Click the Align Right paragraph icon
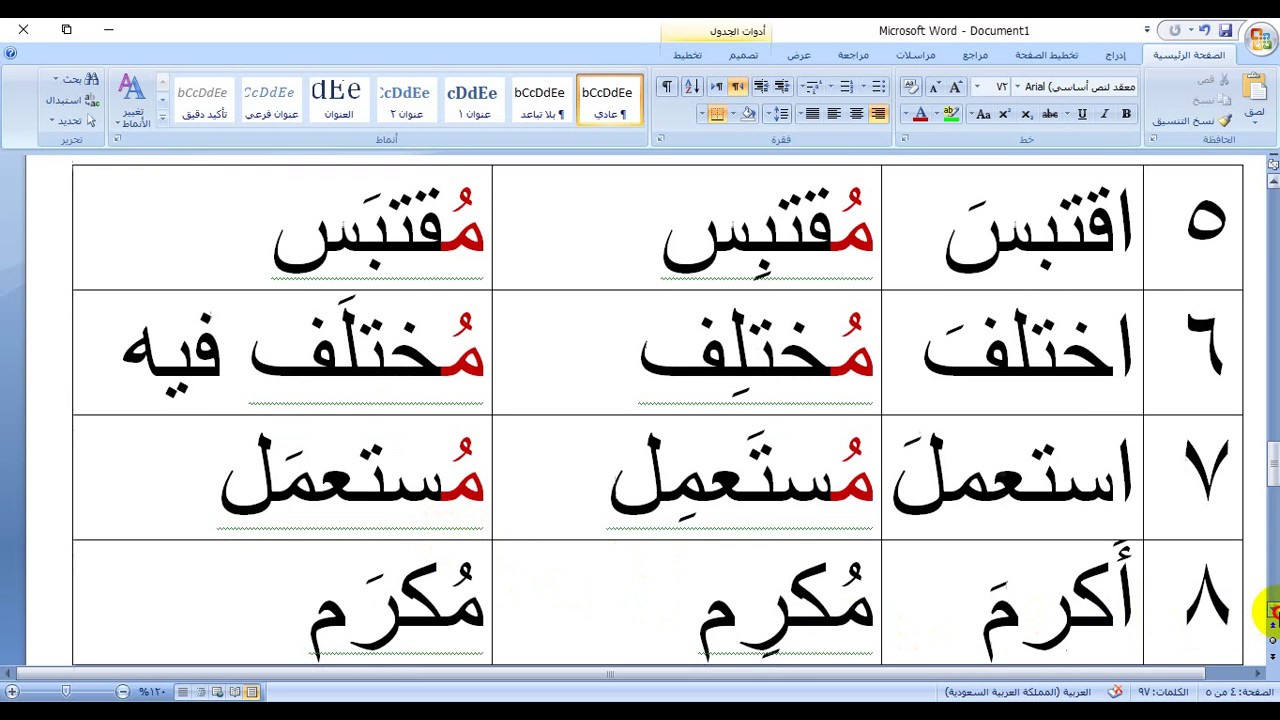 (x=878, y=114)
